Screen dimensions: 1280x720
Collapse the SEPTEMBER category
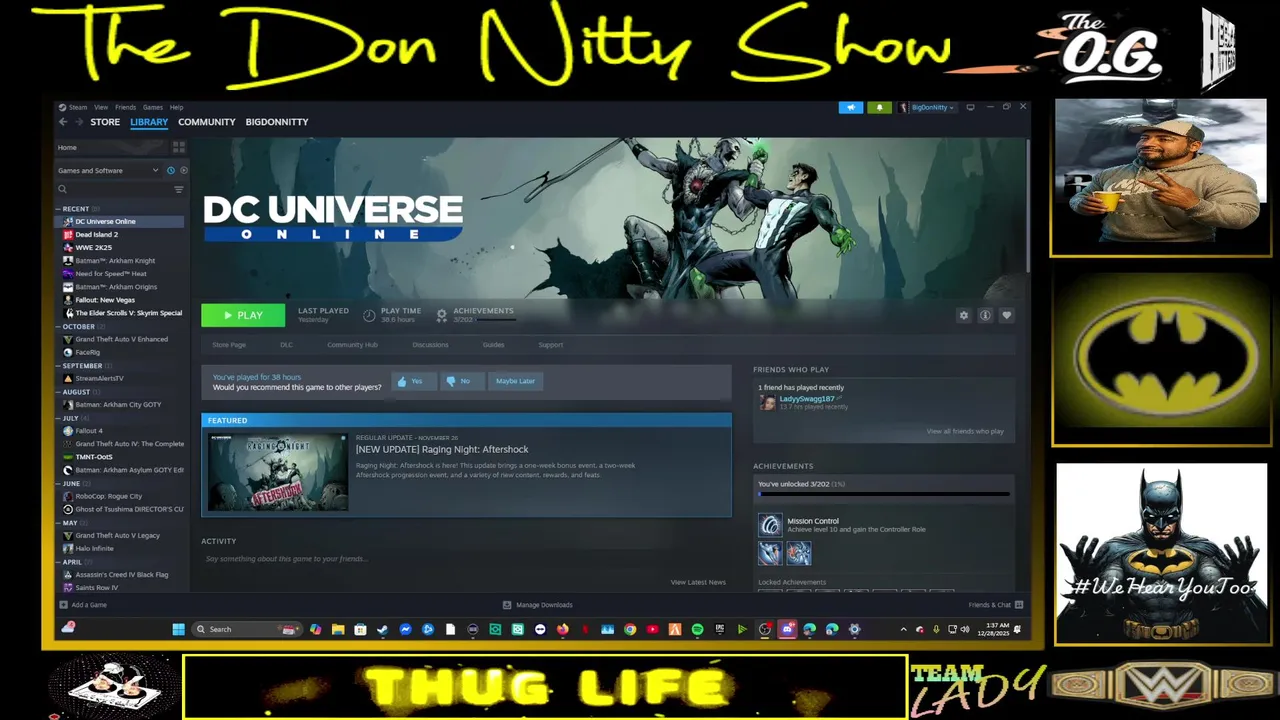click(x=81, y=366)
